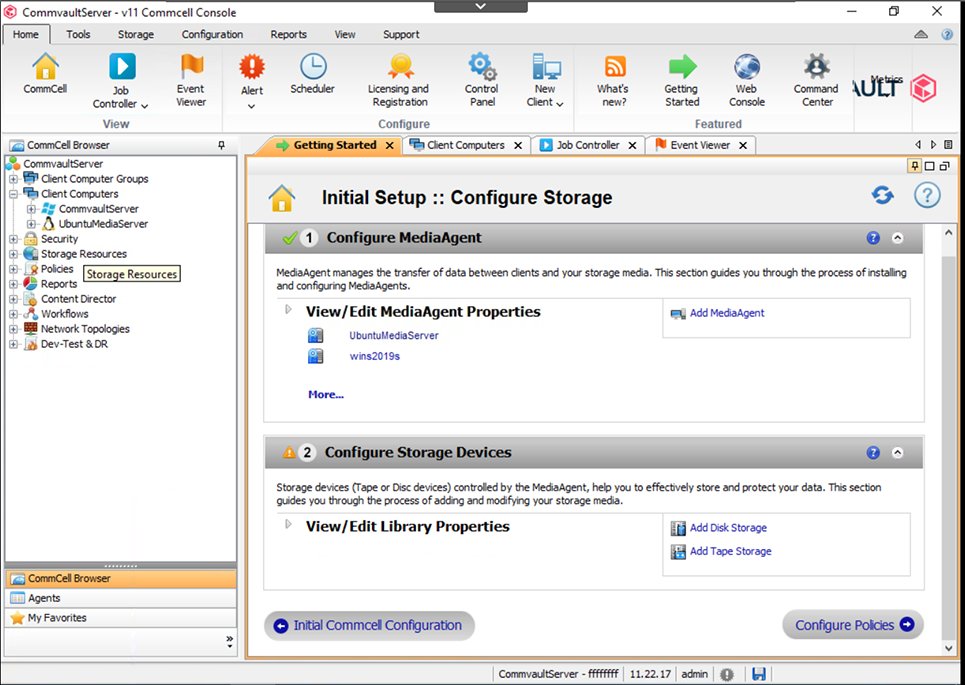Expand the Storage Resources tree node
This screenshot has height=685, width=965.
click(14, 254)
